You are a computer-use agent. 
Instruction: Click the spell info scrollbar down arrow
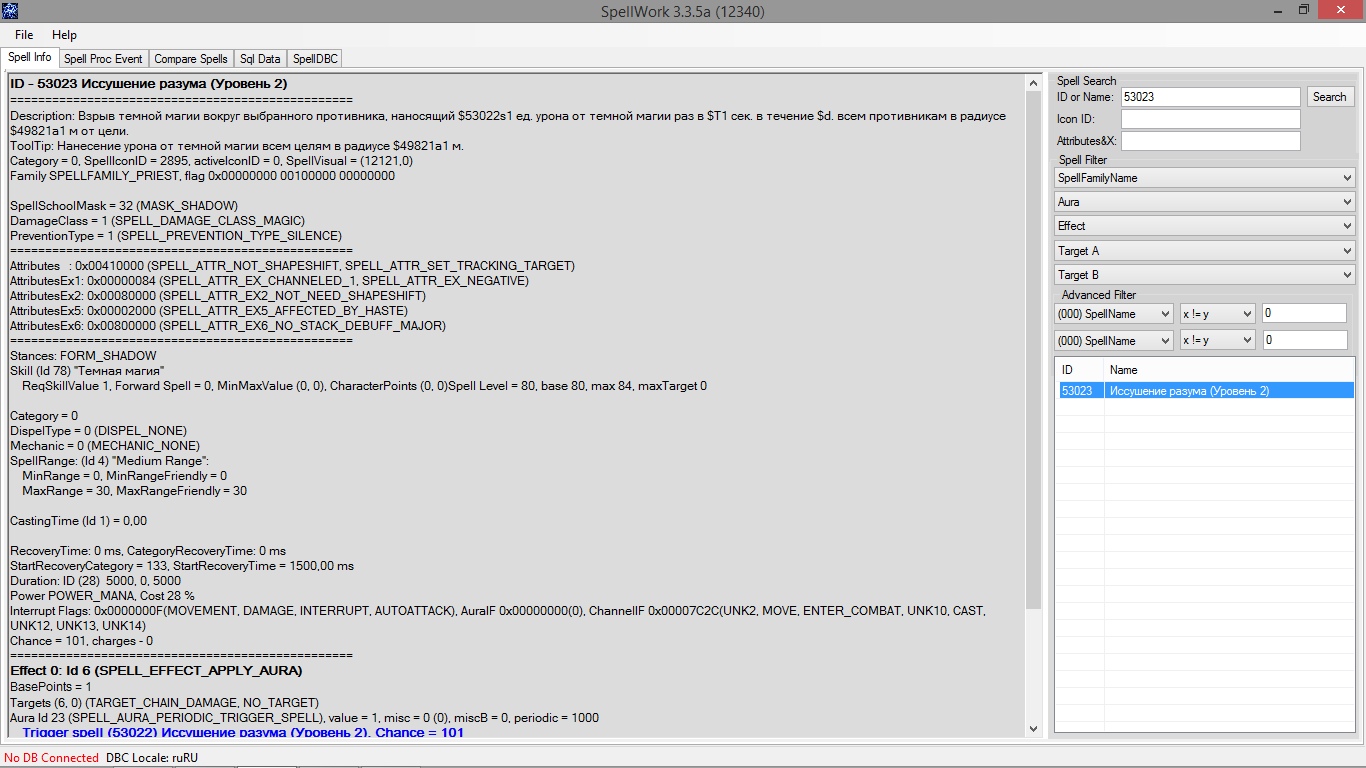1034,730
